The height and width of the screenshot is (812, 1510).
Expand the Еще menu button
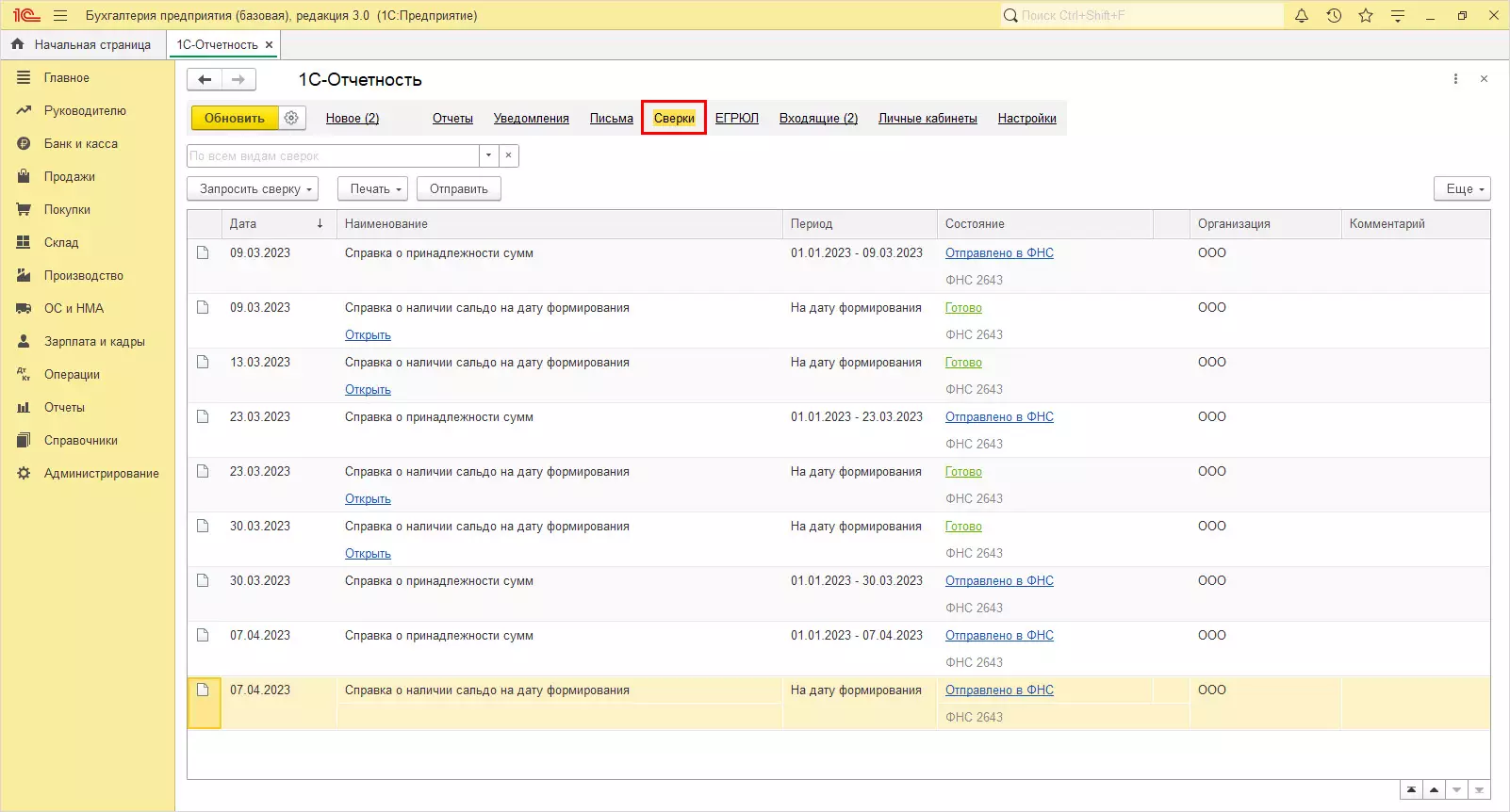pos(1462,189)
